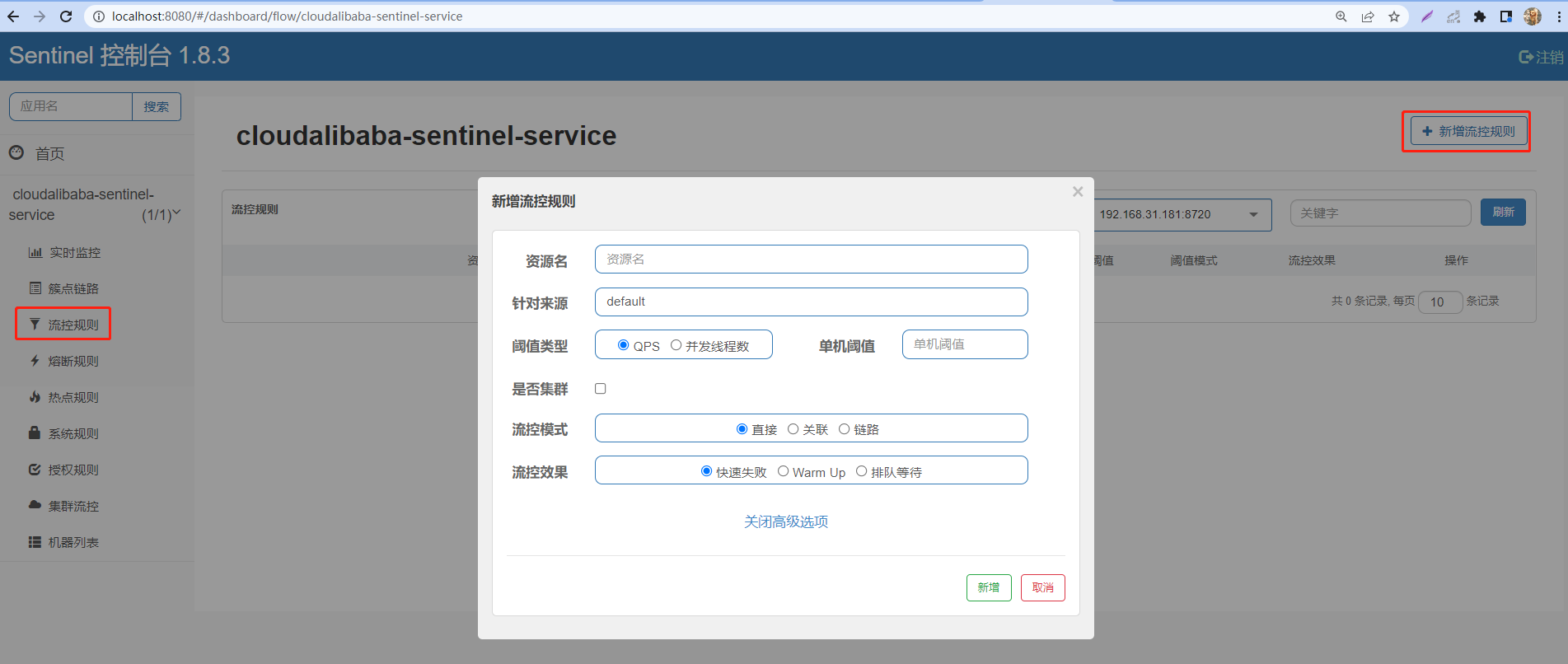The height and width of the screenshot is (664, 1568).
Task: Click the purple feather extension icon
Action: [x=1427, y=16]
